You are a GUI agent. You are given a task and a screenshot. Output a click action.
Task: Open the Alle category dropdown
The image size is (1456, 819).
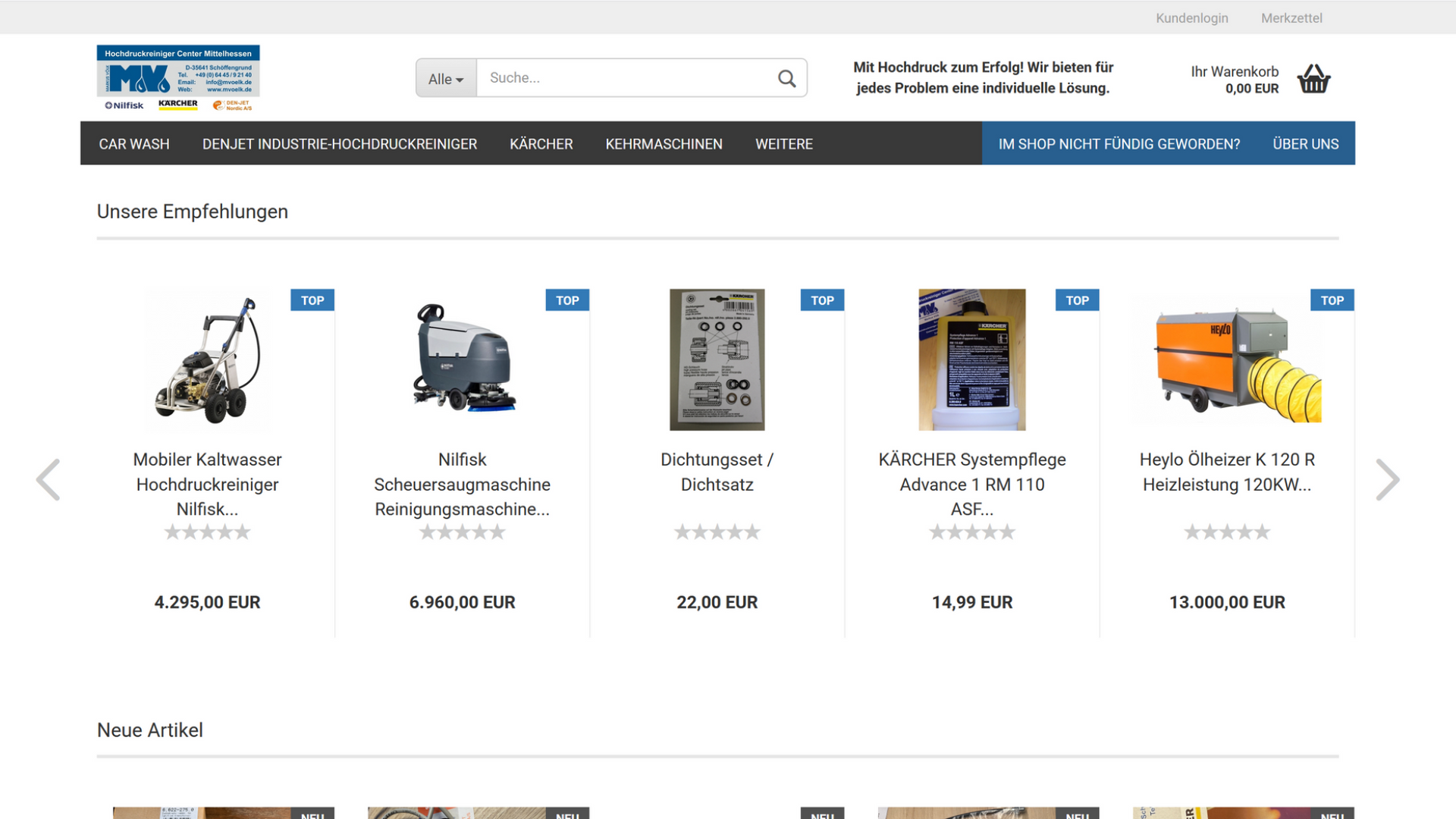coord(446,78)
